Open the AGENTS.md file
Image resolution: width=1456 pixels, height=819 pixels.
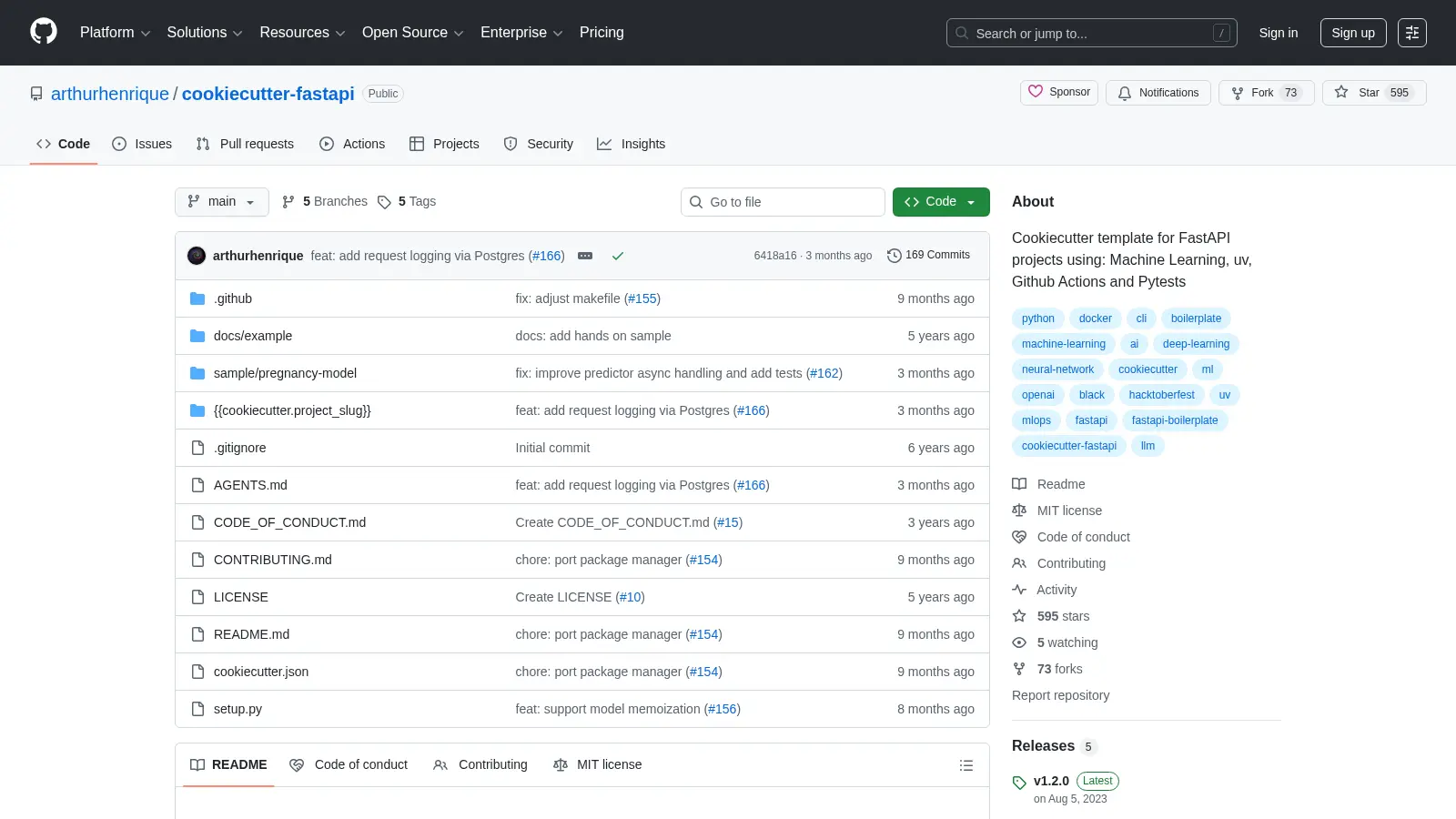coord(250,485)
